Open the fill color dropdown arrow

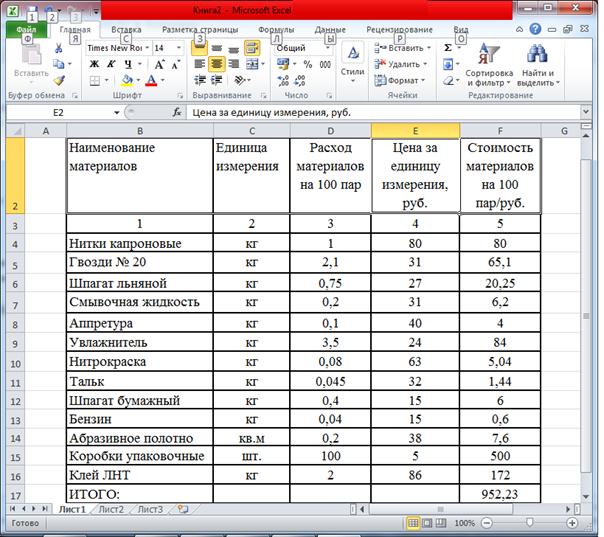(x=138, y=81)
